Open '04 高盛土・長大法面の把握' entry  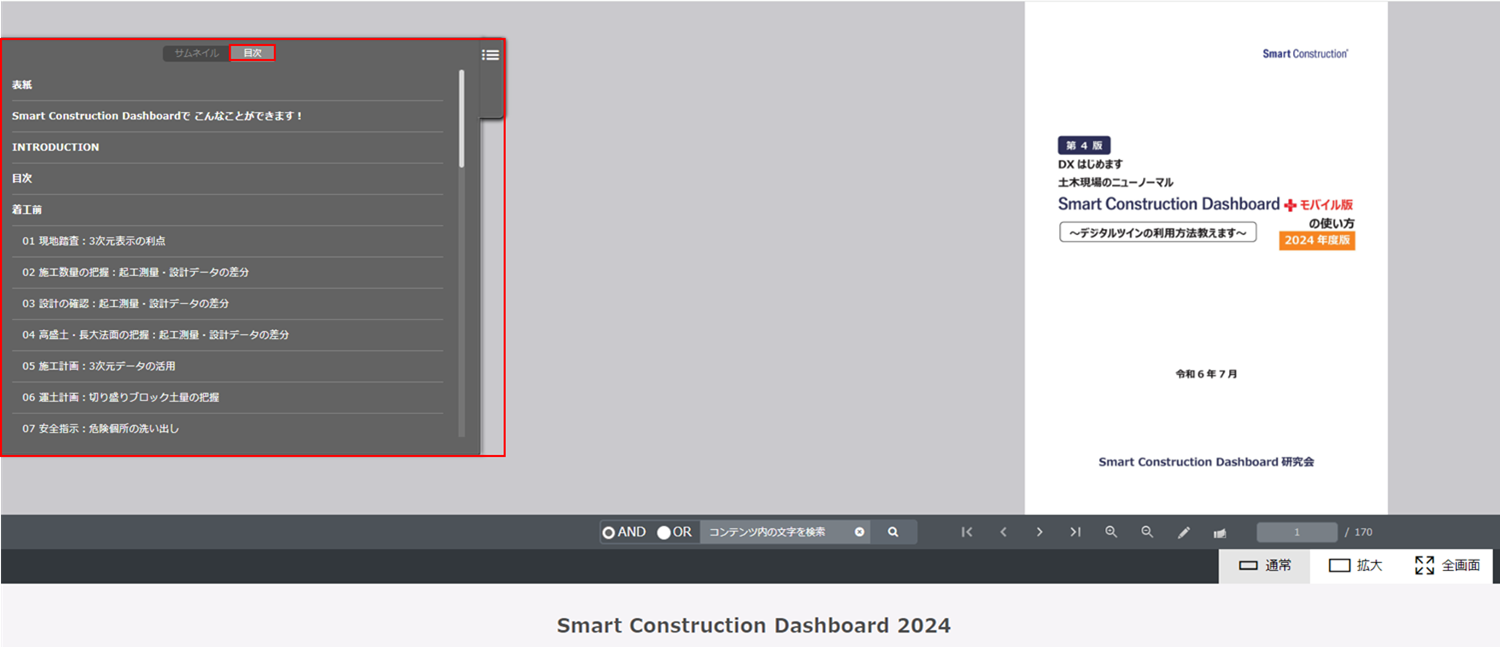(227, 335)
